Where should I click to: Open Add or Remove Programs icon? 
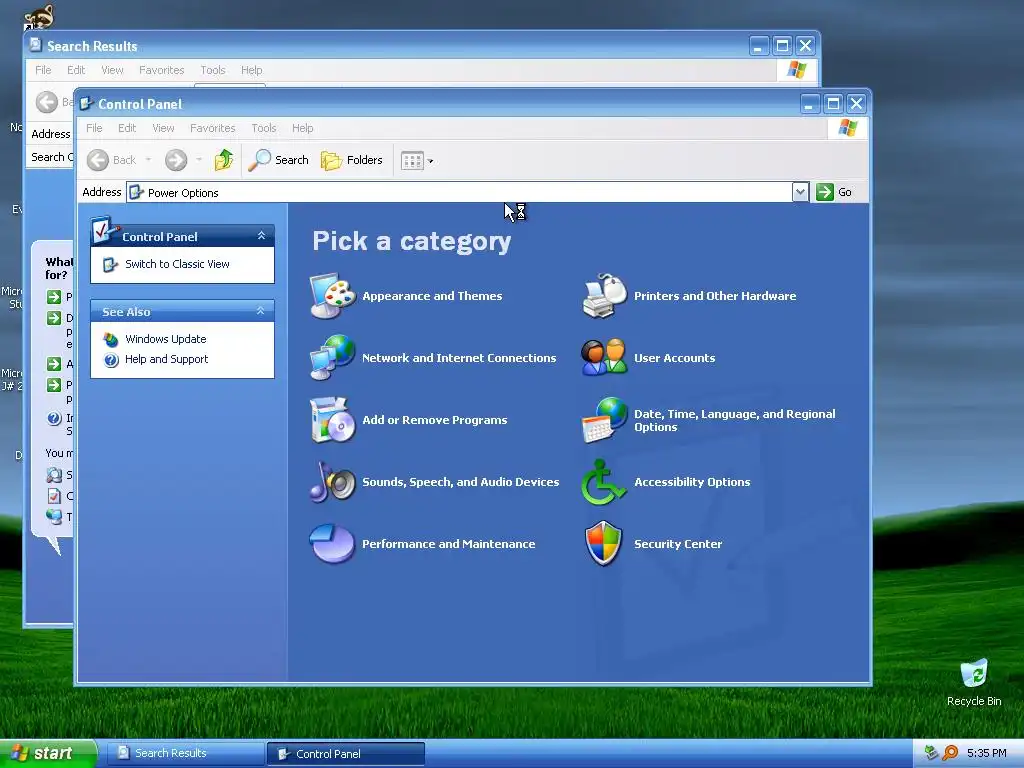(333, 419)
